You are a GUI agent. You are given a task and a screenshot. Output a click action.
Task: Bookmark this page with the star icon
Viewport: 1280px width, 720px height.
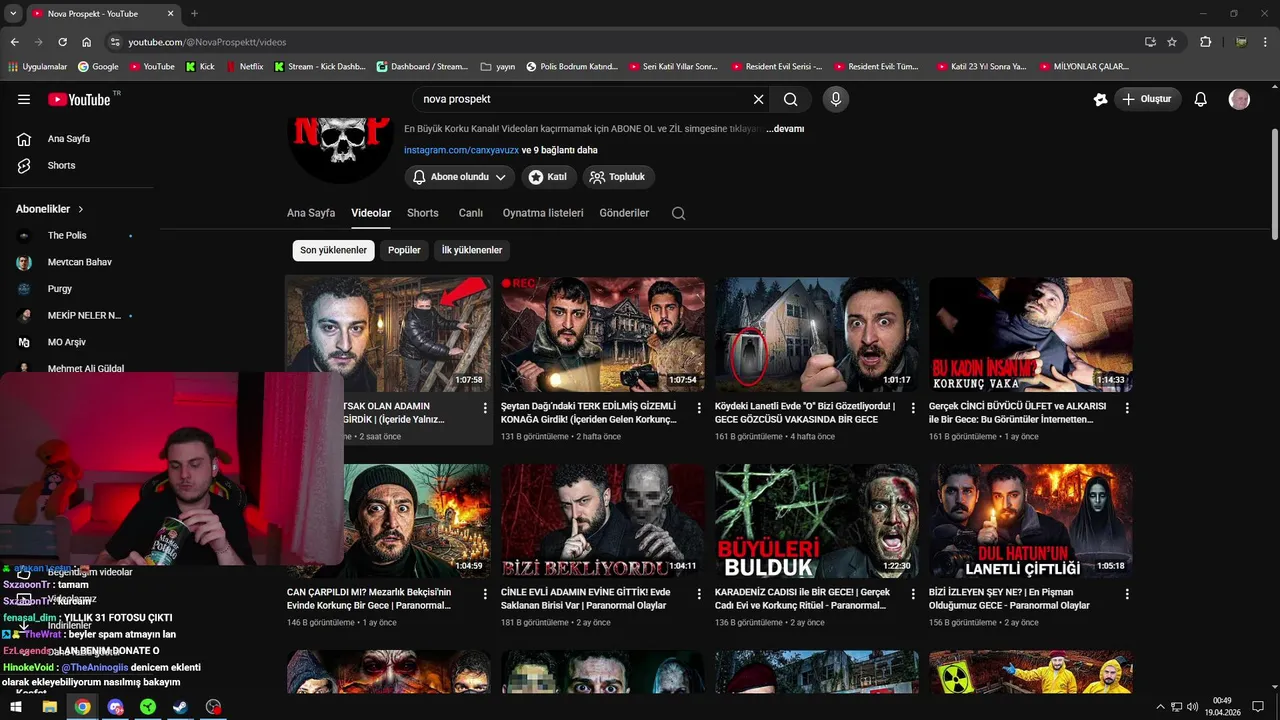click(1172, 42)
